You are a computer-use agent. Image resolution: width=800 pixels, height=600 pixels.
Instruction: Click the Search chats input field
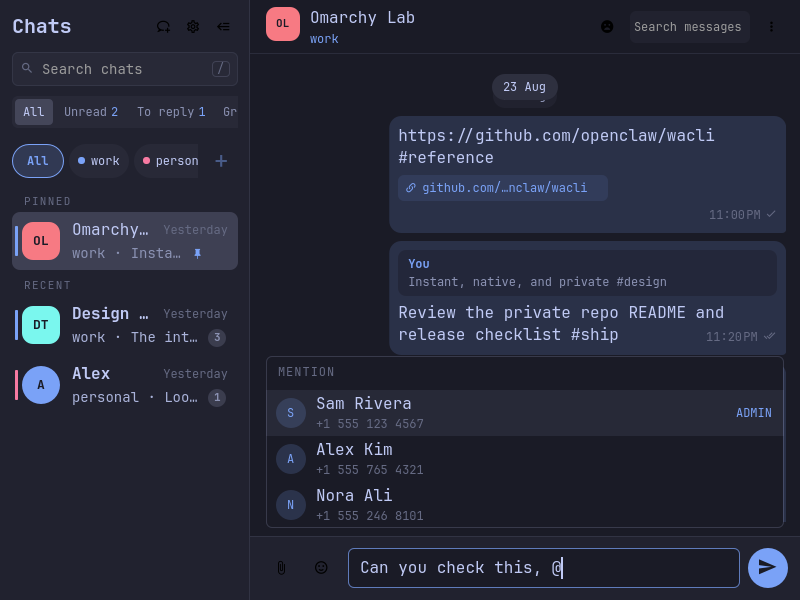coord(125,69)
